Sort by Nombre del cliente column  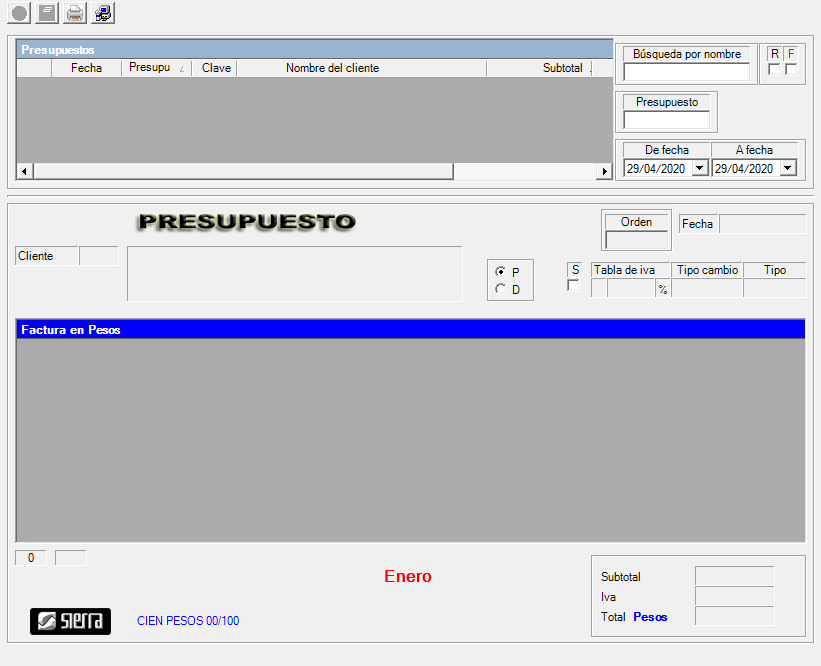coord(332,68)
